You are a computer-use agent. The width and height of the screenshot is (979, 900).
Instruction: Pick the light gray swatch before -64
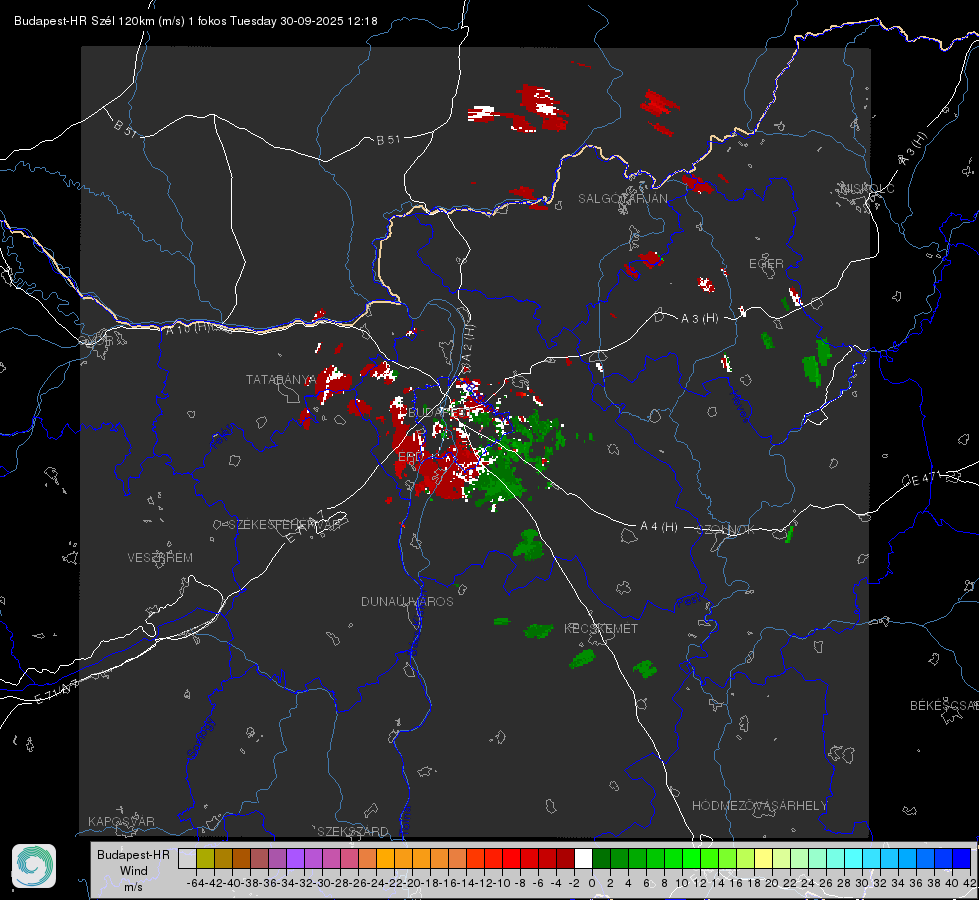187,858
